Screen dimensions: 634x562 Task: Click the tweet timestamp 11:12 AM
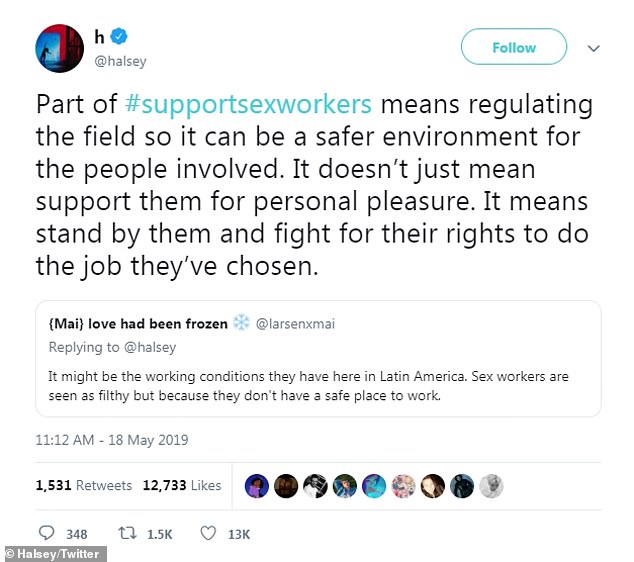coord(111,440)
